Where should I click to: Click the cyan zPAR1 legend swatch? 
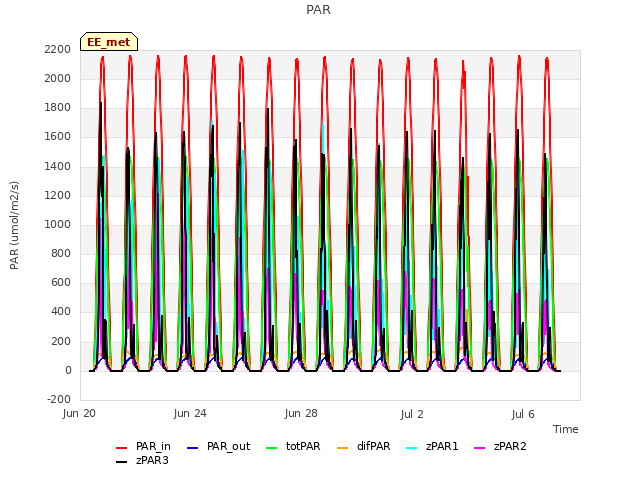[412, 448]
